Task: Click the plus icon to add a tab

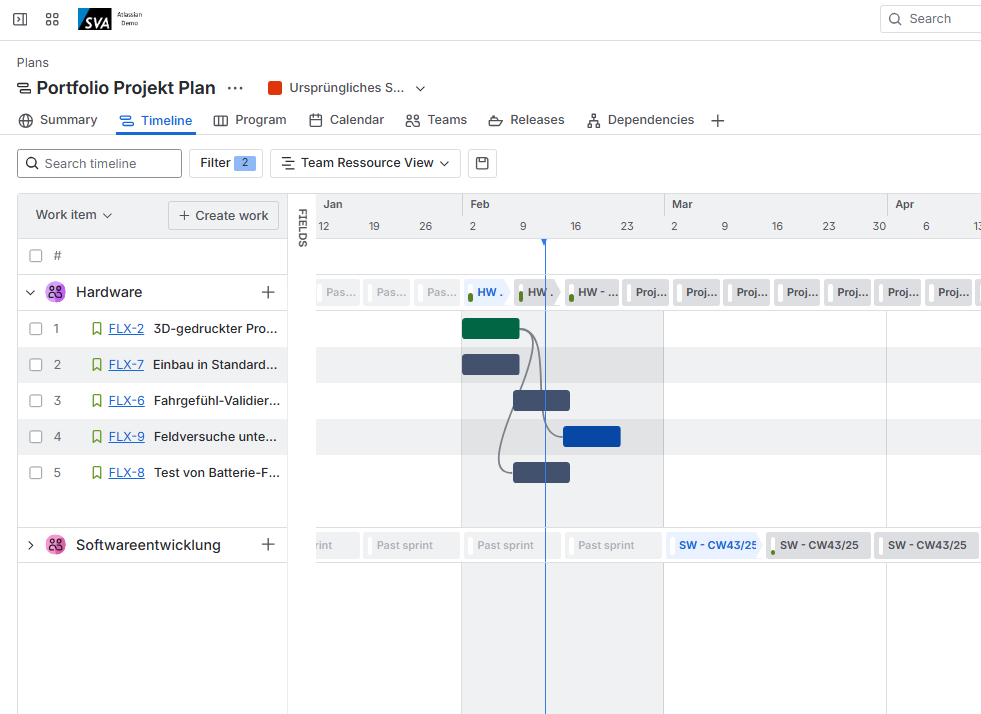Action: click(717, 121)
